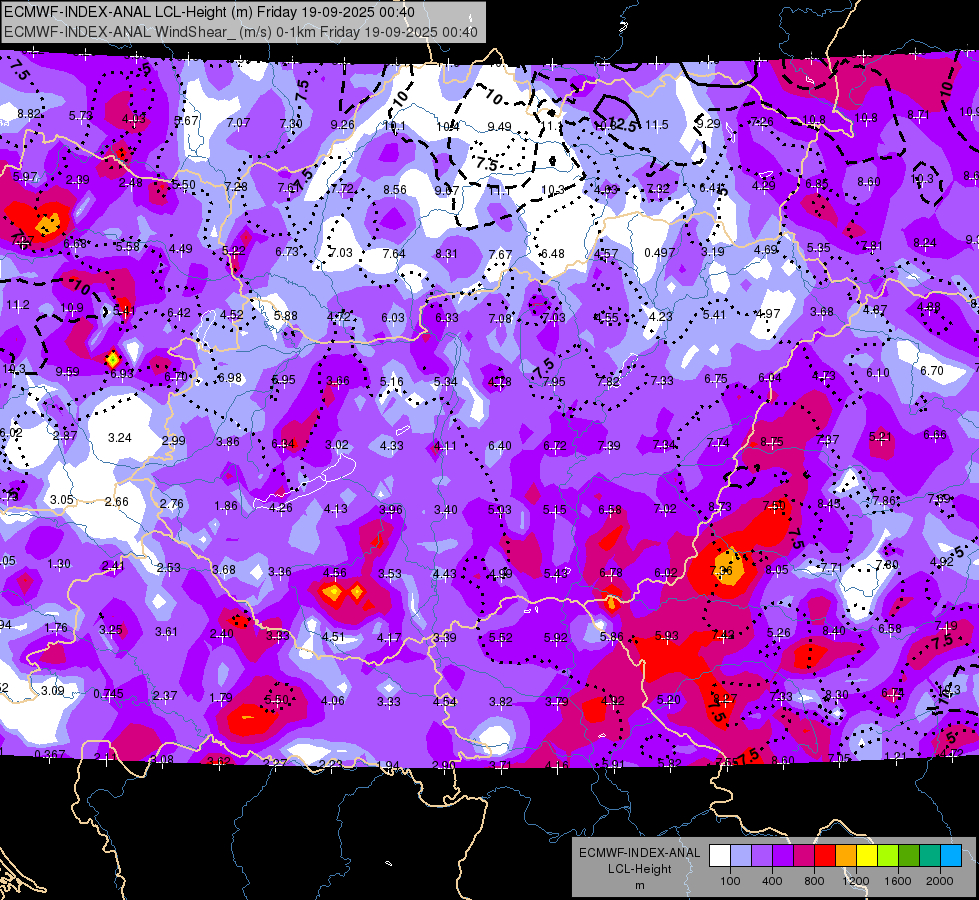This screenshot has height=900, width=979.
Task: Click the grid value 3.24
Action: click(119, 438)
